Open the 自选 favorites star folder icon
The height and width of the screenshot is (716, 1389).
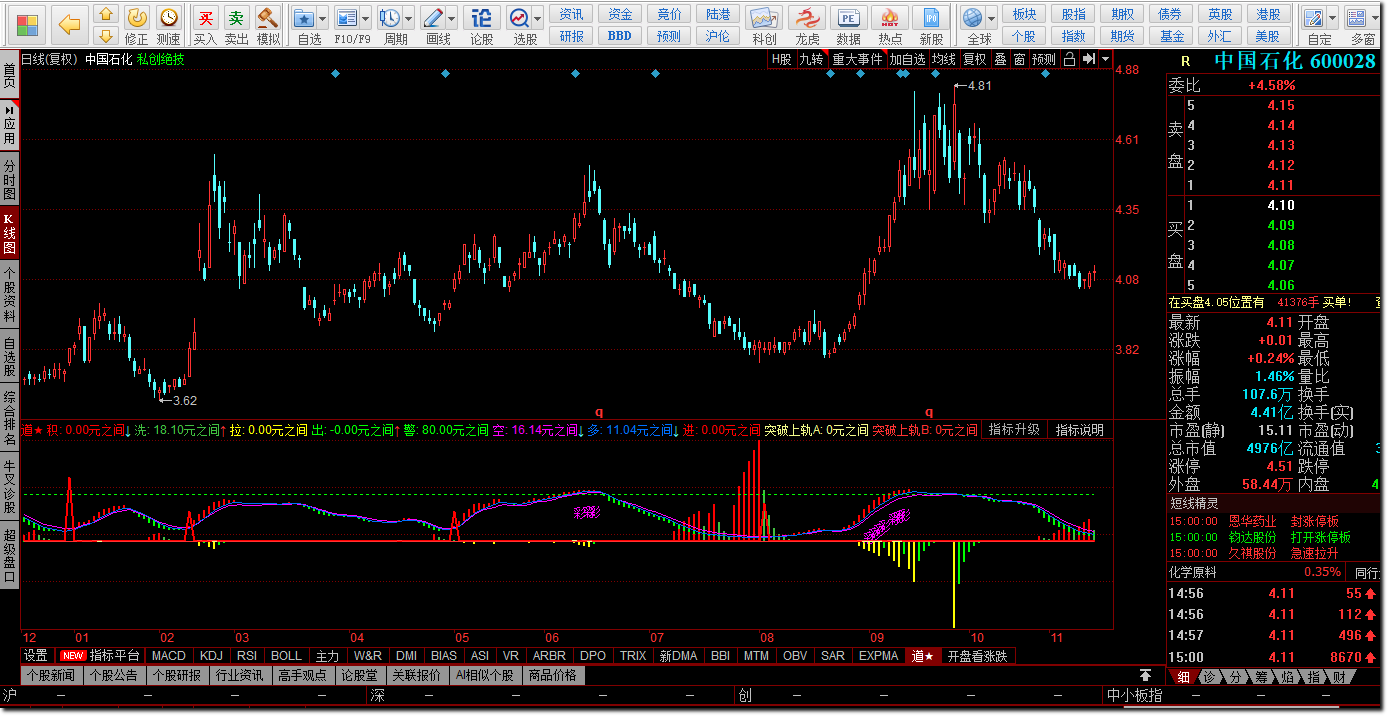[304, 17]
